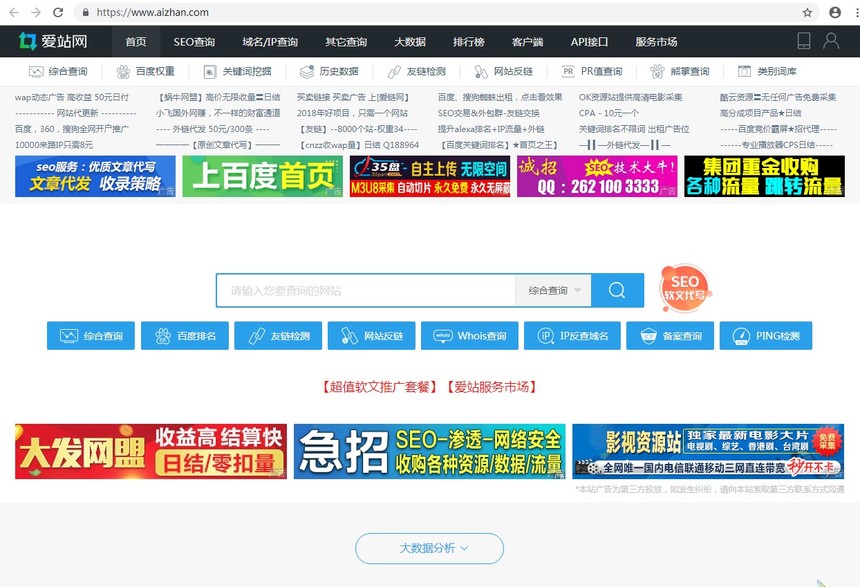Click the blue 友链检测 button below search
The width and height of the screenshot is (860, 587).
(x=278, y=336)
